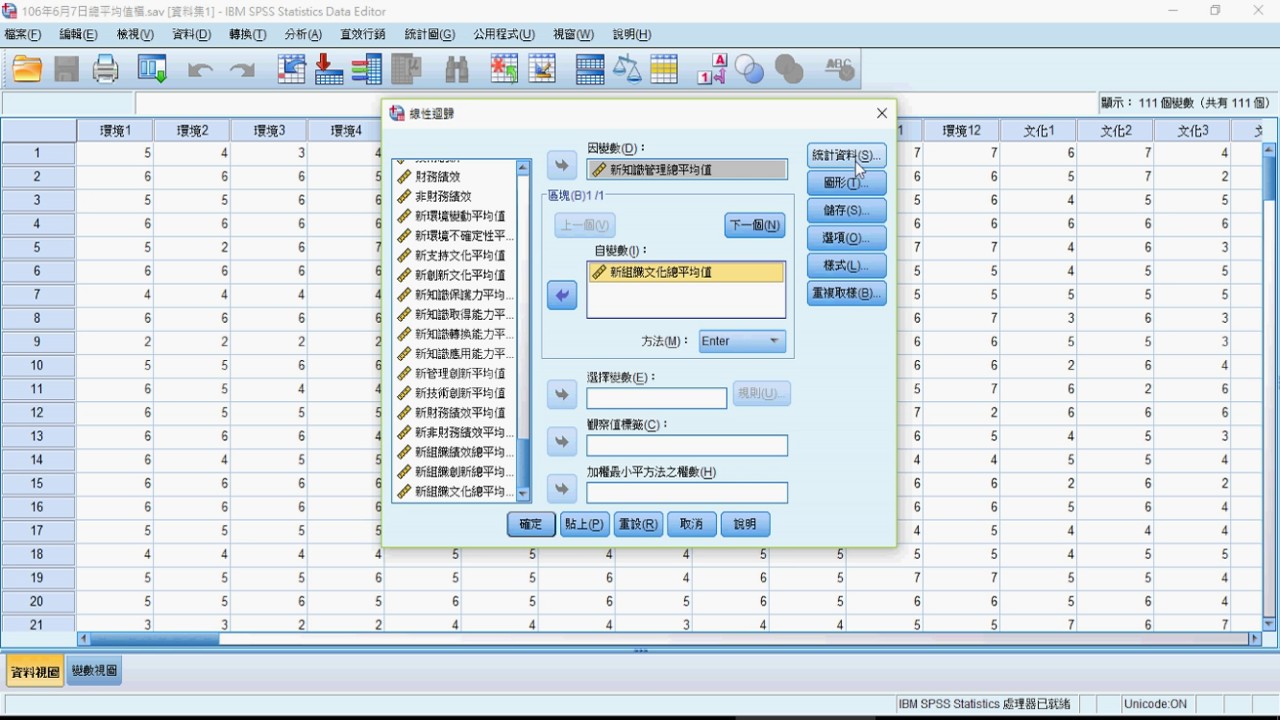Click the Run descriptive statistics icon
Image resolution: width=1280 pixels, height=720 pixels.
click(407, 69)
